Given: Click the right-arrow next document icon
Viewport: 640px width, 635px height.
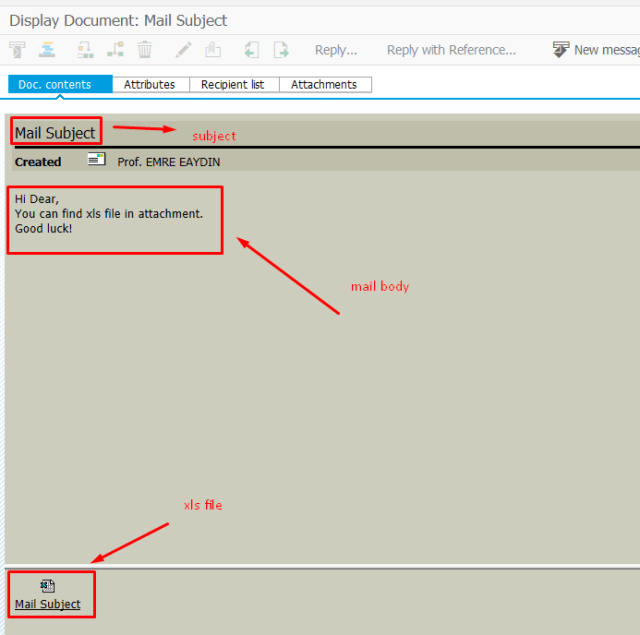Looking at the screenshot, I should [281, 50].
